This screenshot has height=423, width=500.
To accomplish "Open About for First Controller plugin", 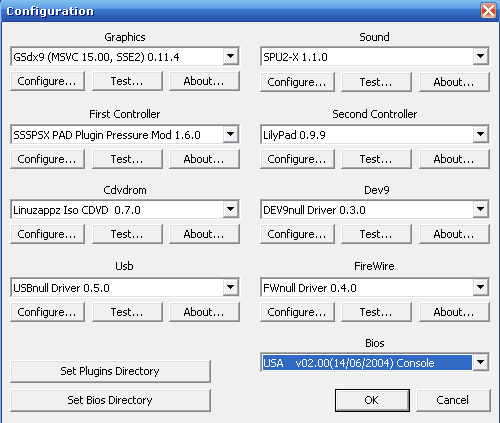I will 204,159.
